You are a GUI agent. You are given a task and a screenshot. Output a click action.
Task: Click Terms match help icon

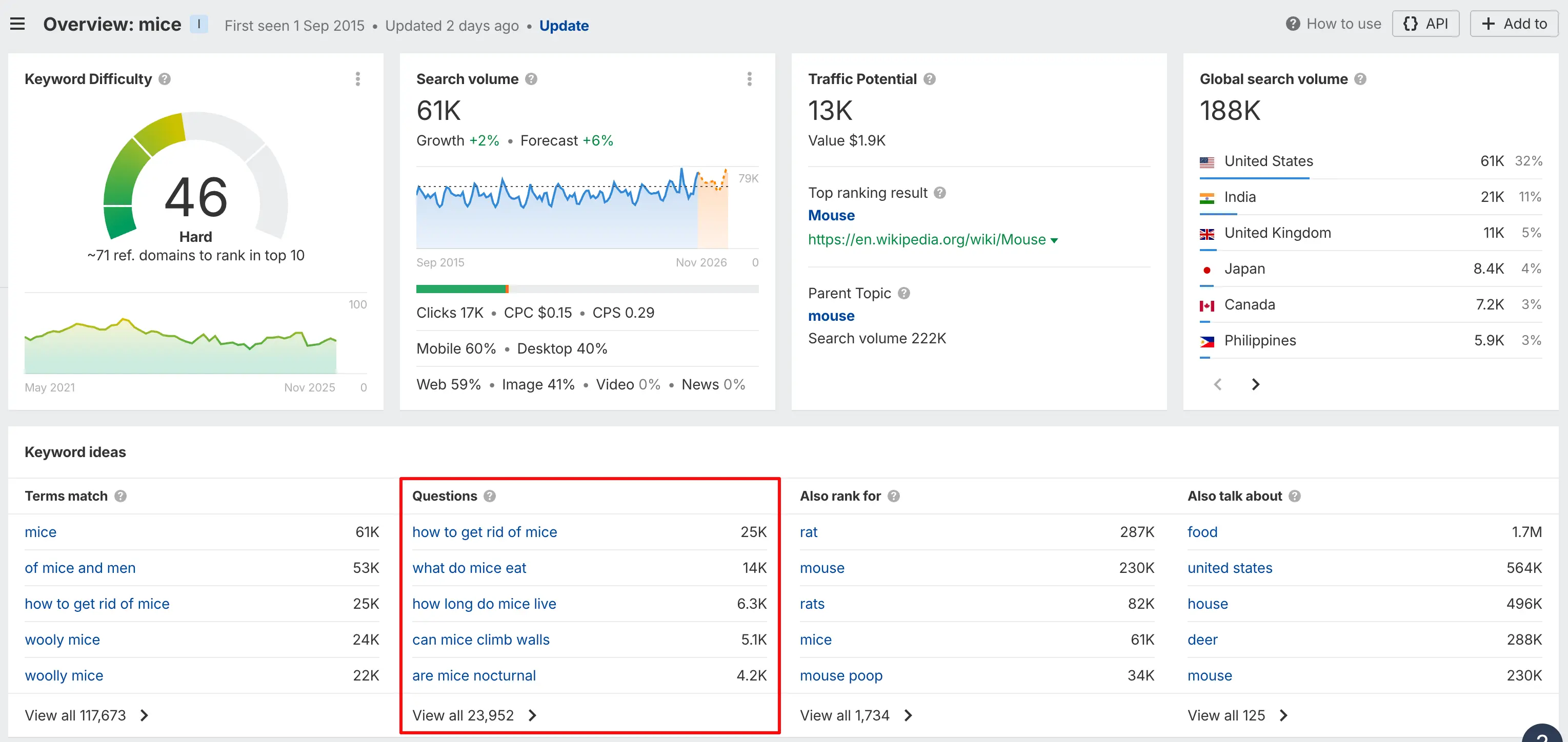[x=120, y=496]
